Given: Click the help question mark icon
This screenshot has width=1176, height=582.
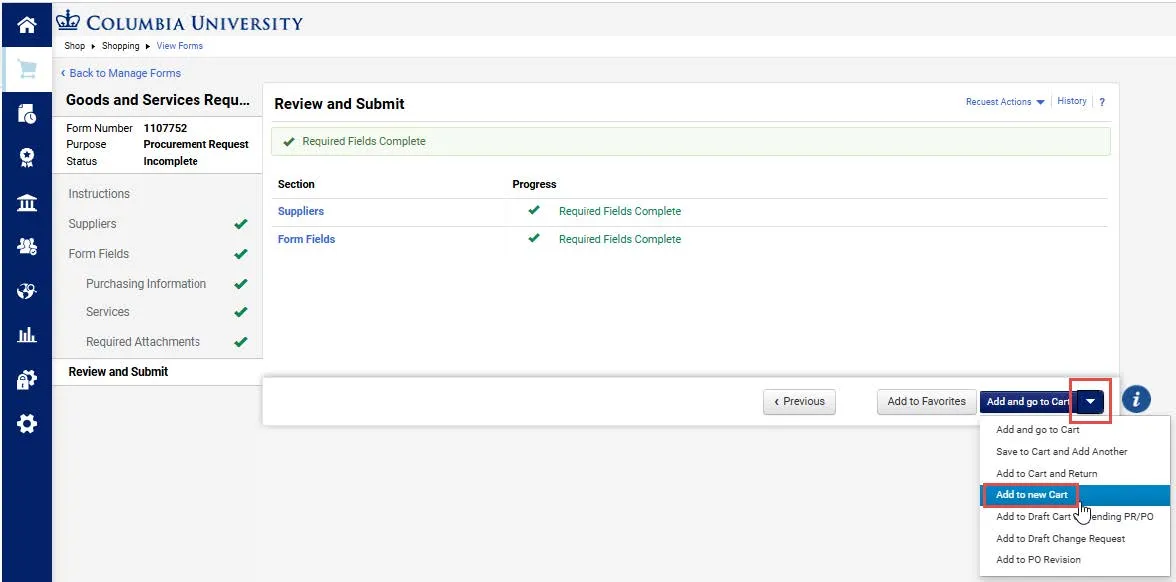Looking at the screenshot, I should pos(1102,102).
